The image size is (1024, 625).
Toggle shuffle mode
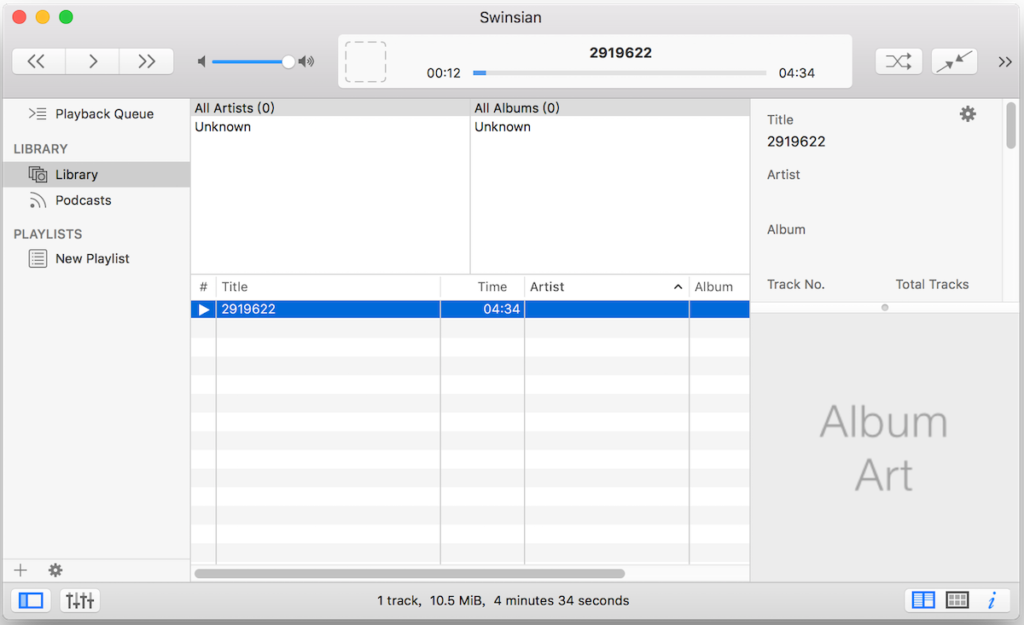(x=898, y=61)
